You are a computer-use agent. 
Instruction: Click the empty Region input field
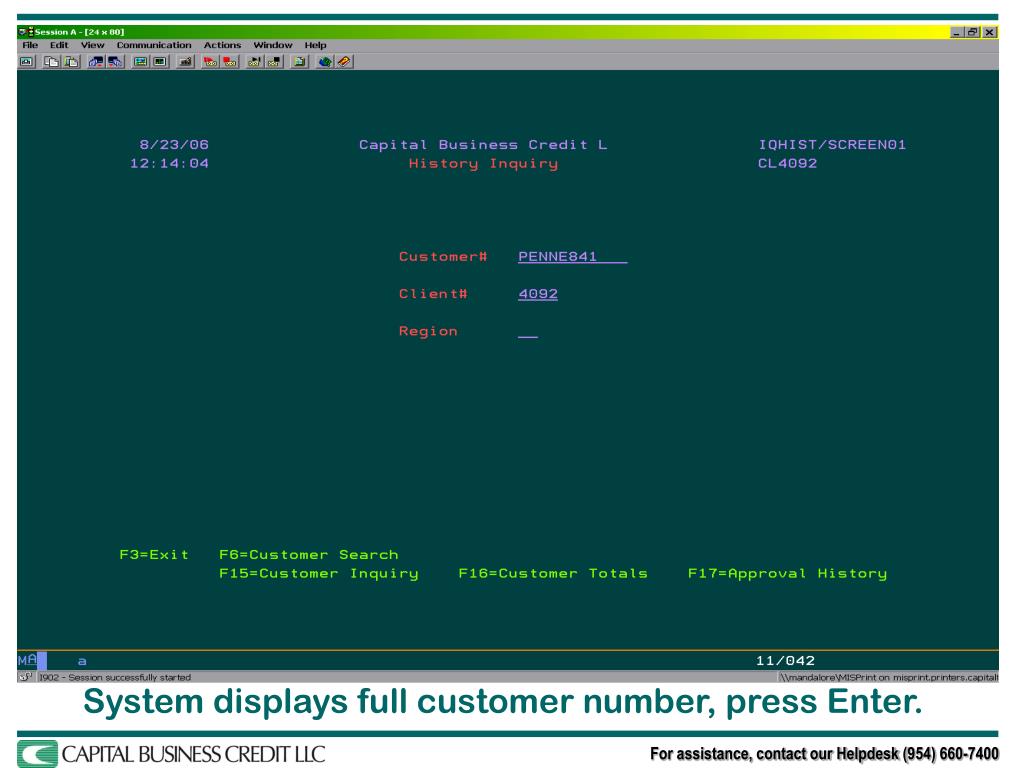point(528,332)
